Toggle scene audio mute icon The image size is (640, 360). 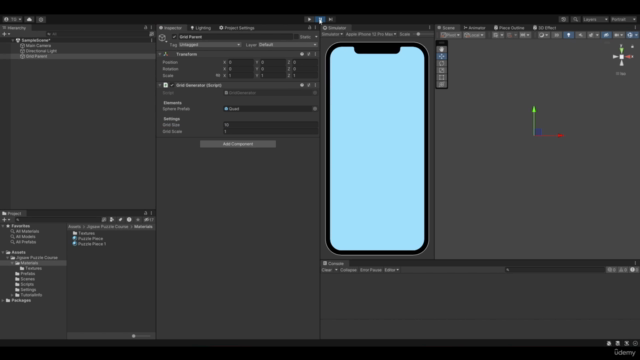coord(580,35)
